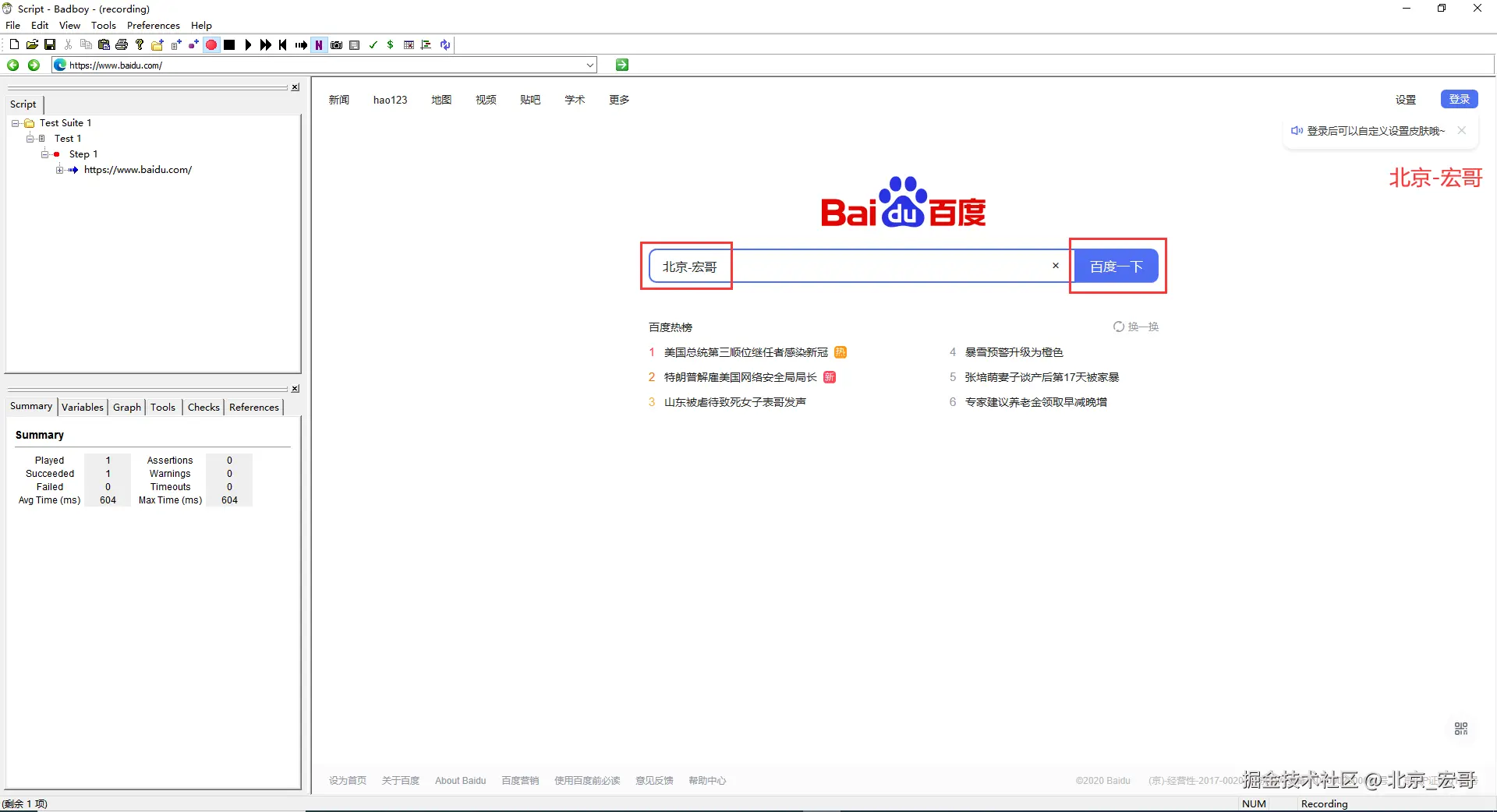
Task: Open the 设置 settings link
Action: pos(1406,100)
